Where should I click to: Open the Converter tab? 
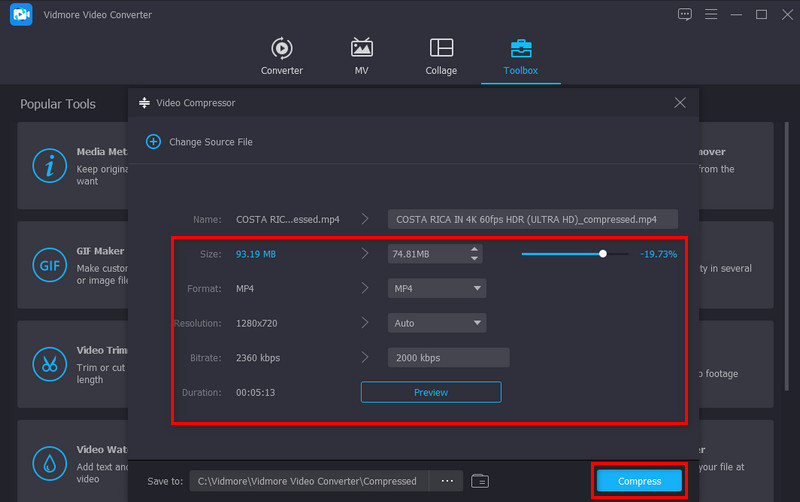281,48
